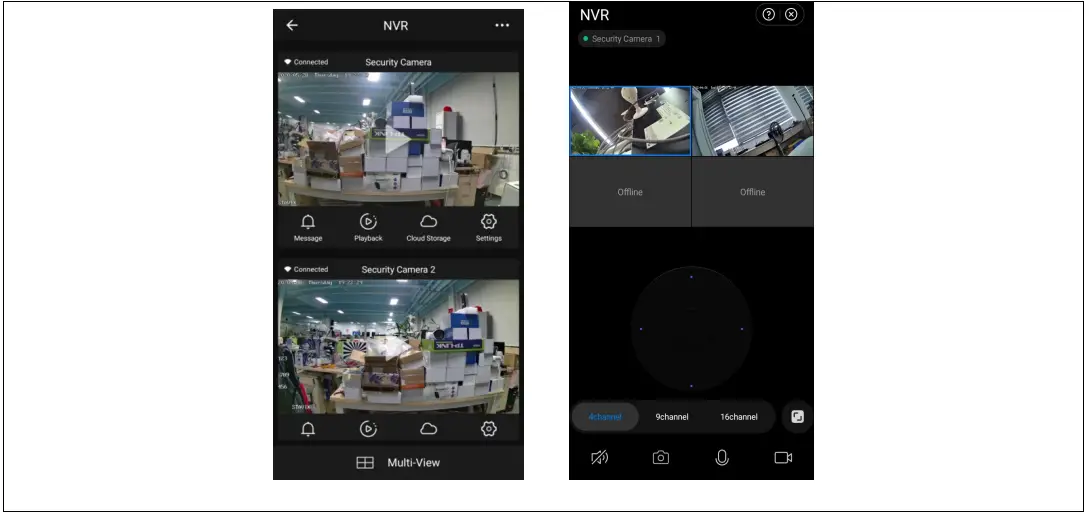This screenshot has height=517, width=1089.
Task: Take a snapshot with the camera icon
Action: [x=660, y=458]
